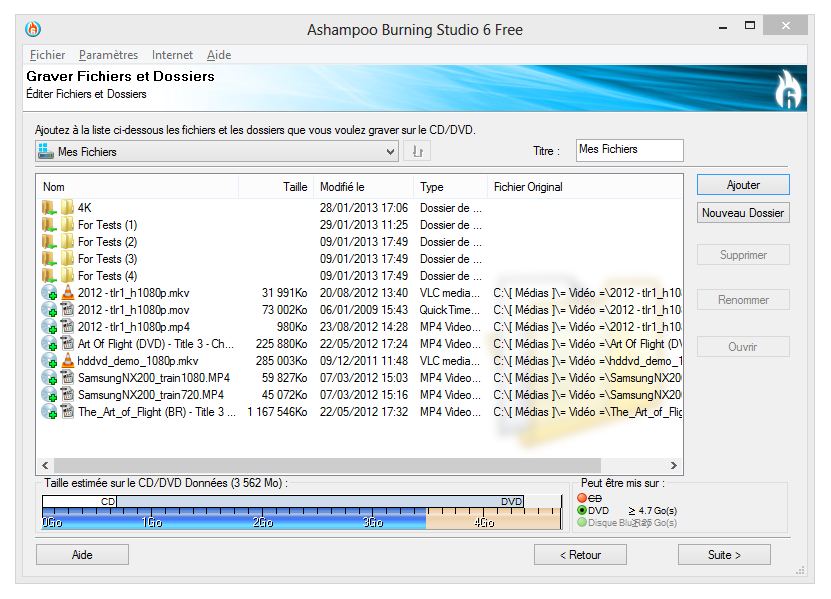831x599 pixels.
Task: Select the For Tests (3) folder name
Action: coord(108,259)
